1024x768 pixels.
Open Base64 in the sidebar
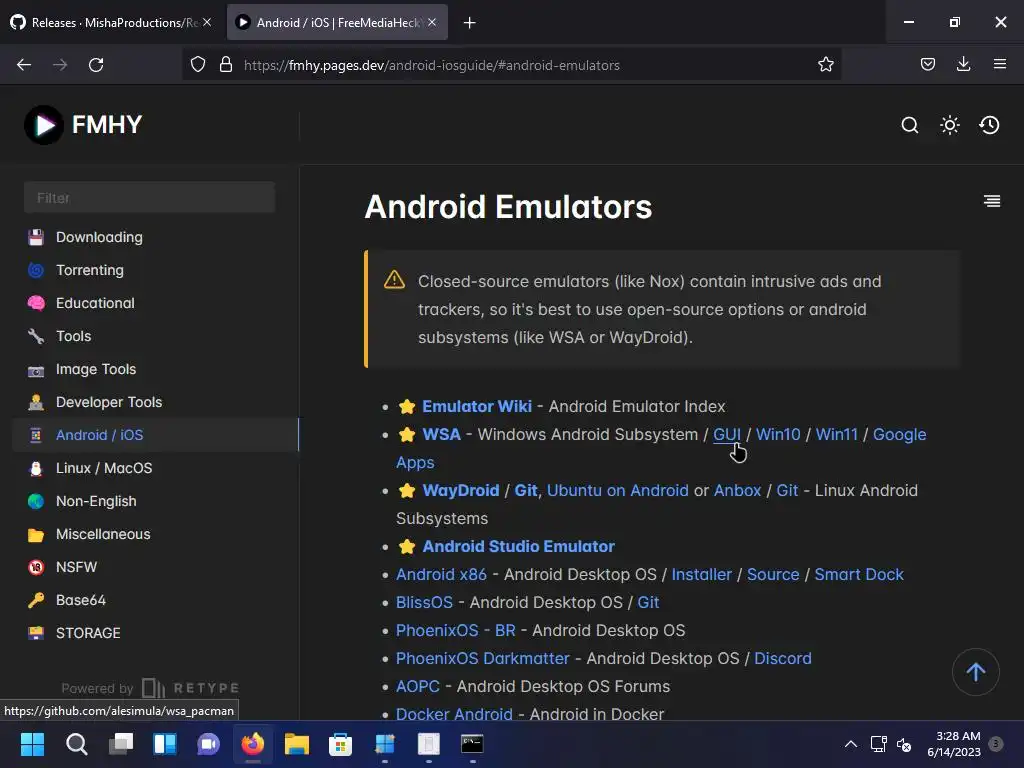click(x=80, y=600)
